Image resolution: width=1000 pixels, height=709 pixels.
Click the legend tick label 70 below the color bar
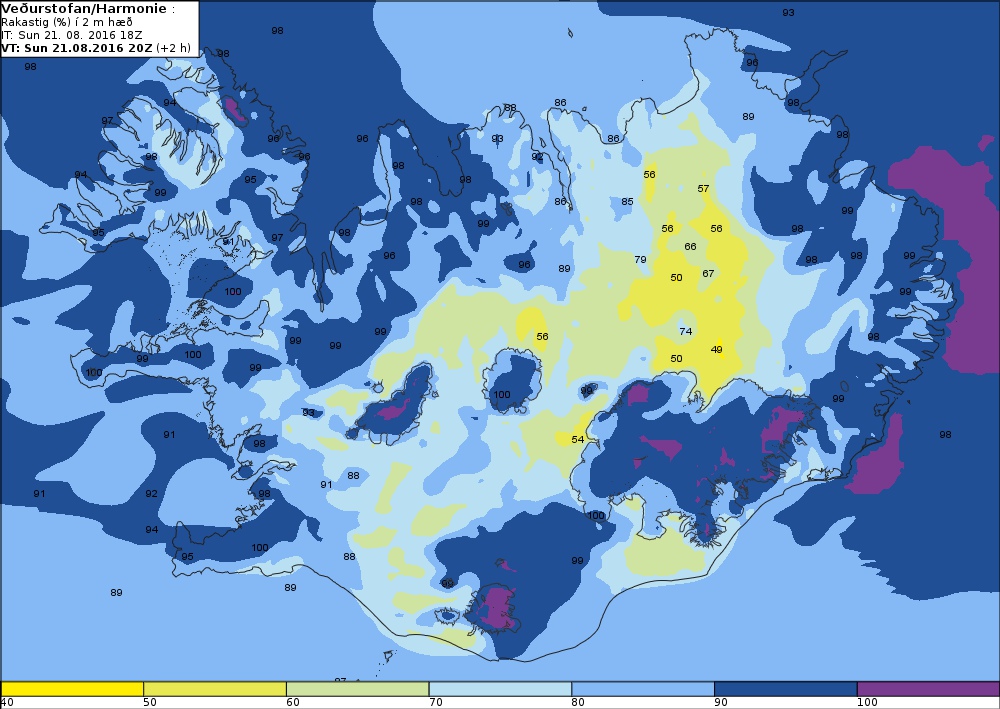436,703
